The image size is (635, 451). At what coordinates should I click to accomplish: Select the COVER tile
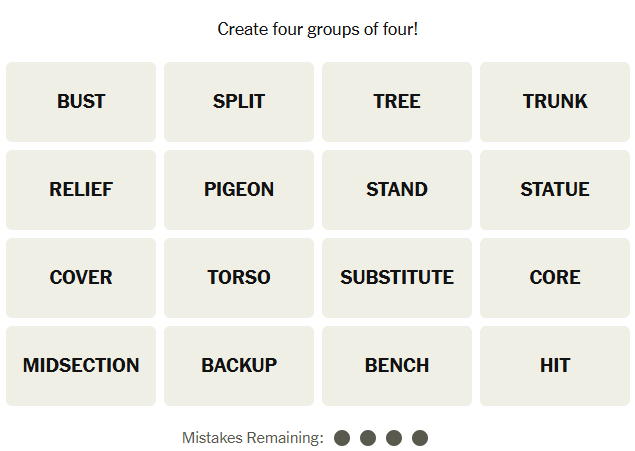[81, 278]
